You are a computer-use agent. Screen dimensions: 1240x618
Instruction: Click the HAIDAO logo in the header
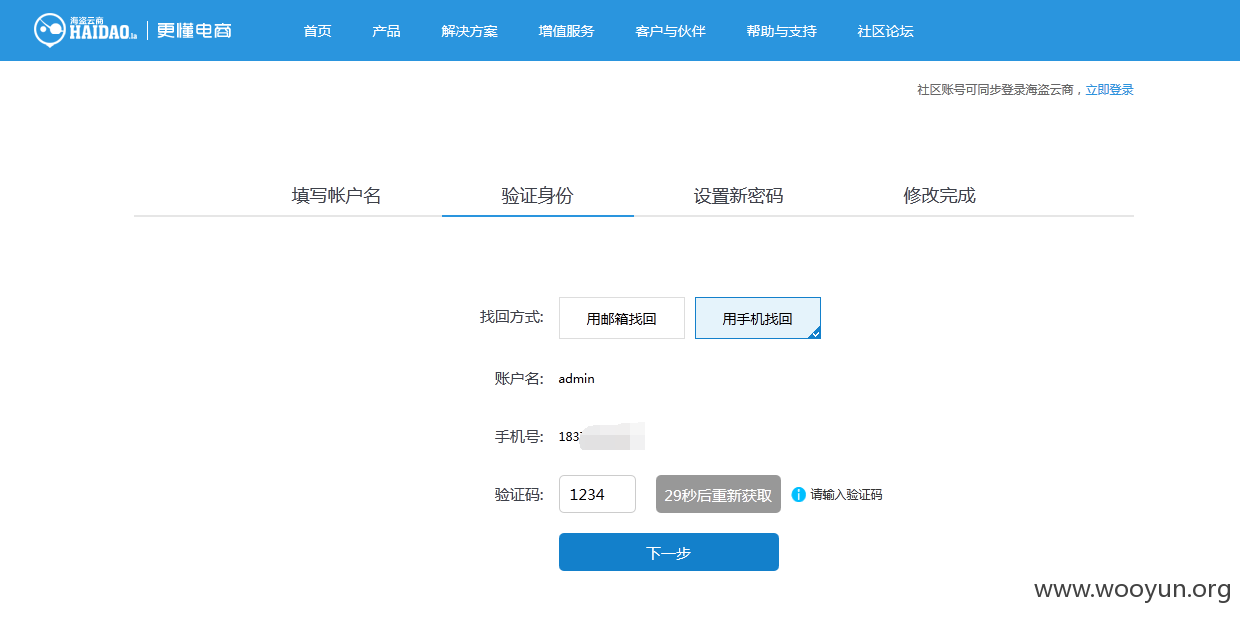coord(85,30)
